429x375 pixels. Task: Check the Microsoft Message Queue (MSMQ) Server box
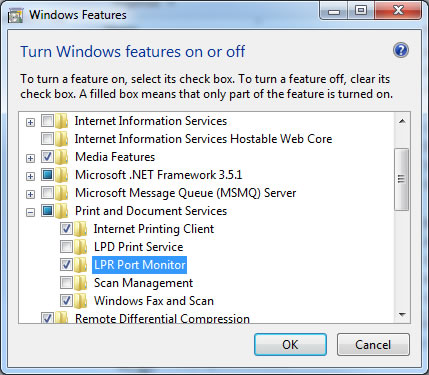tap(47, 193)
